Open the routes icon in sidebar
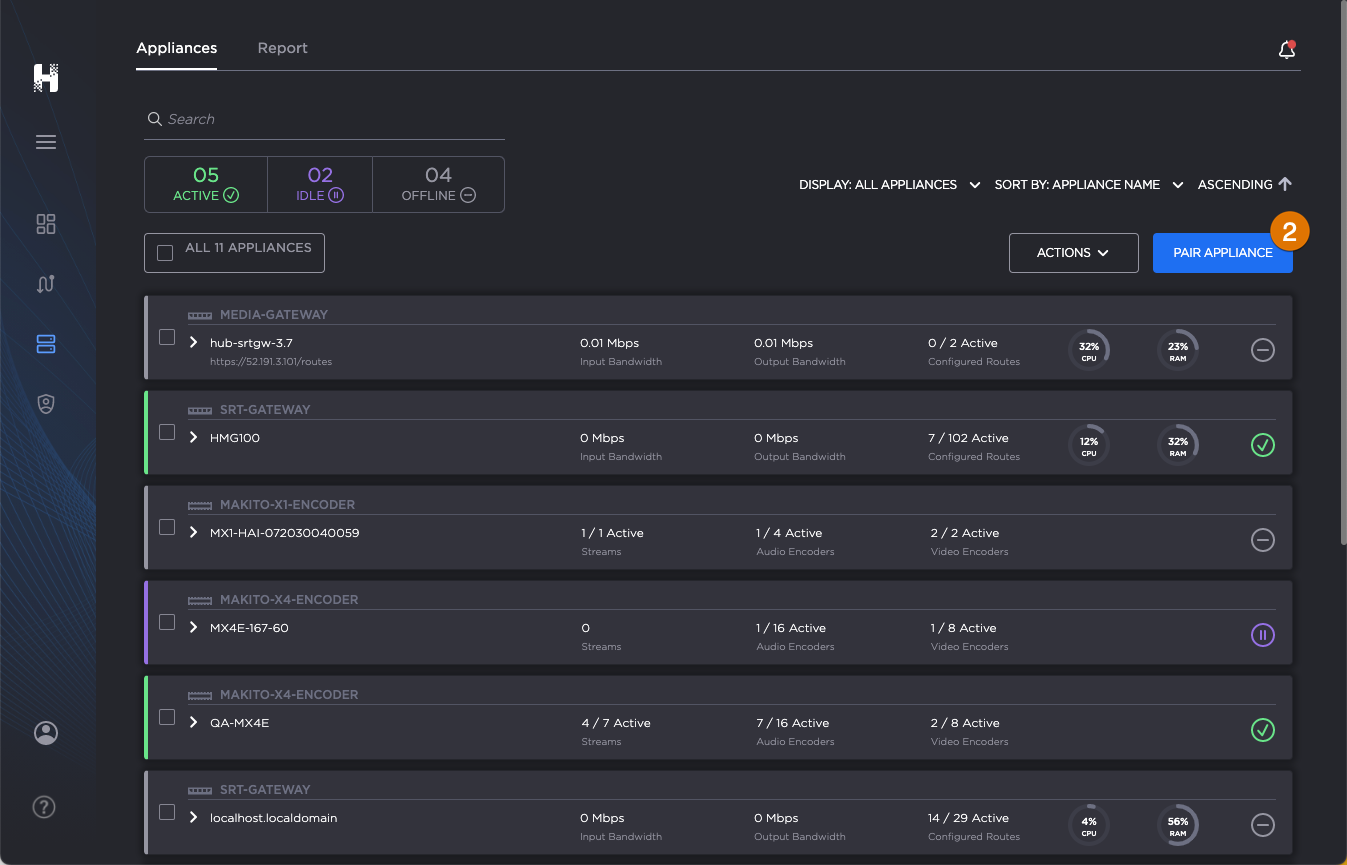 pos(46,284)
